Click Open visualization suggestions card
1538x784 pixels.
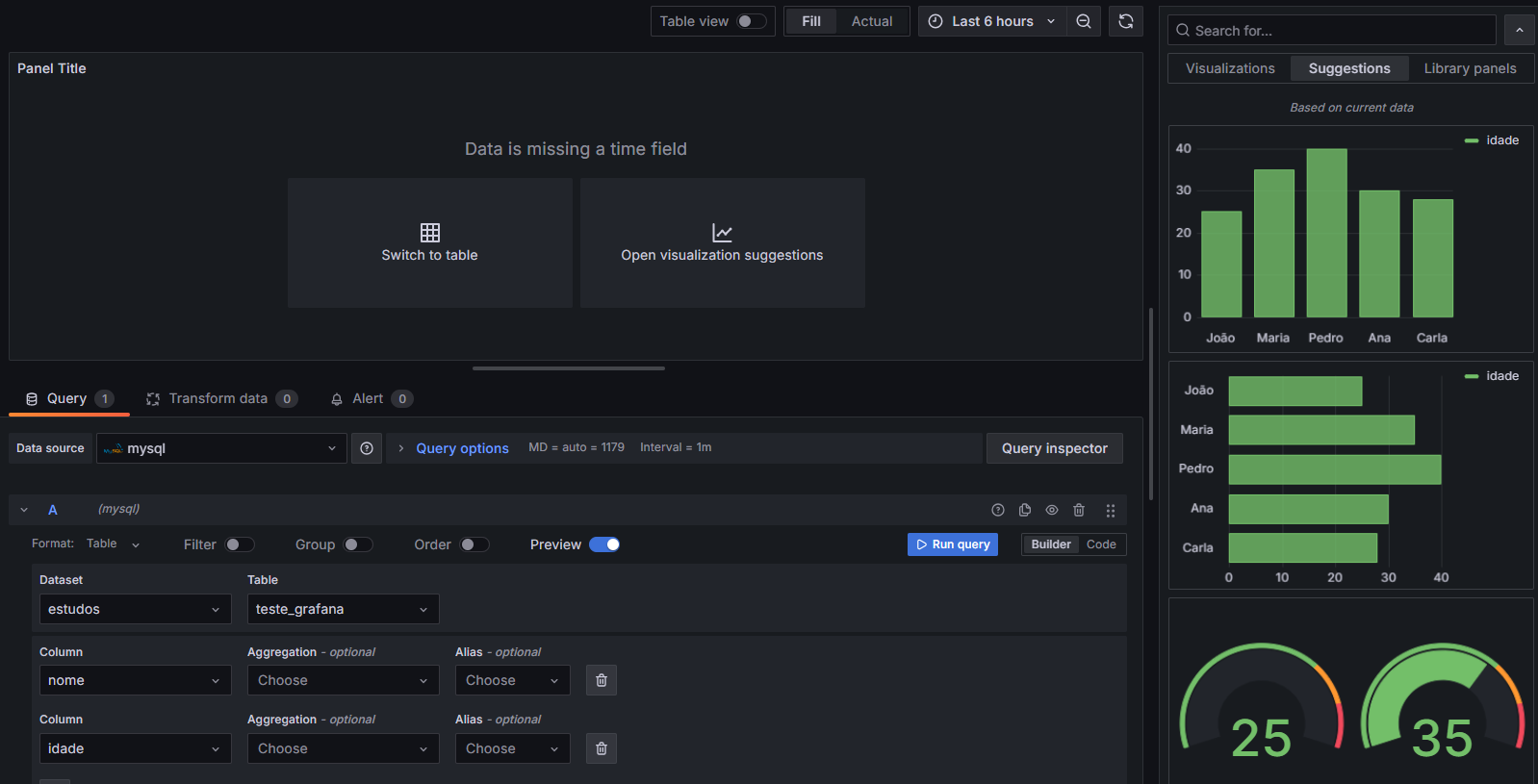(722, 242)
